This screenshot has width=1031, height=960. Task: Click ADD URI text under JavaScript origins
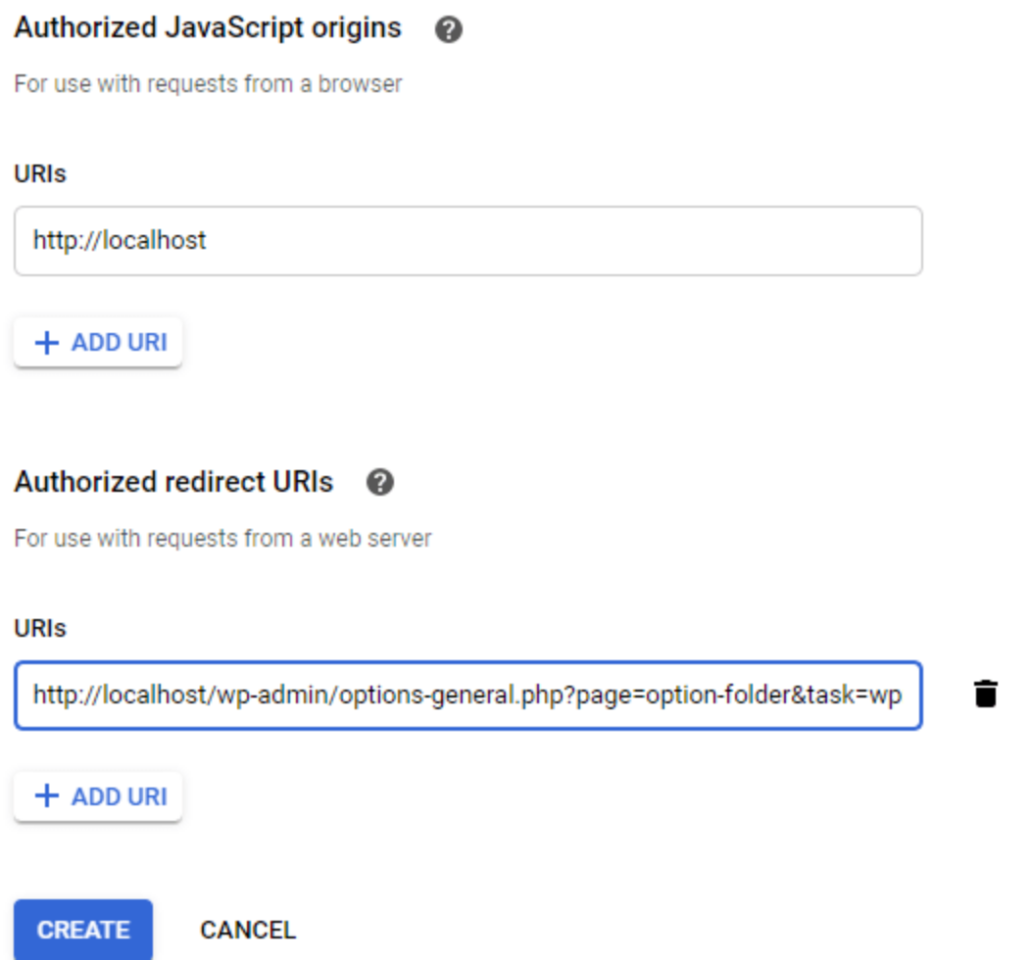[119, 343]
